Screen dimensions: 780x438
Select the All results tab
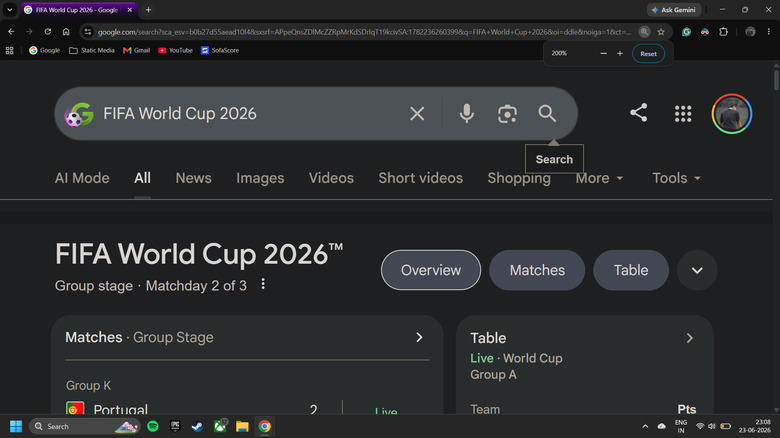(142, 178)
